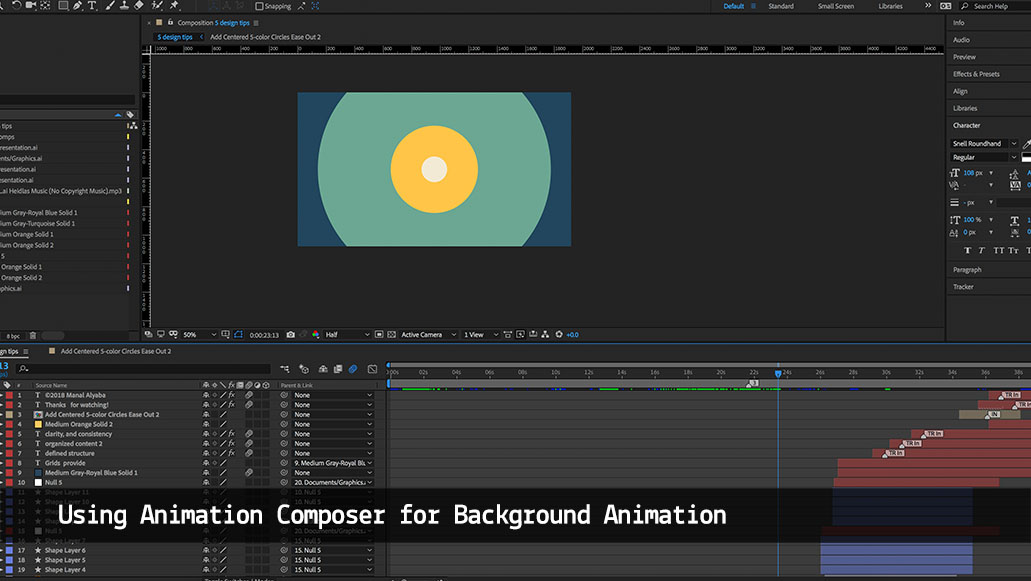Switch to the Small Screen workspace
Viewport: 1031px width, 581px height.
point(836,6)
